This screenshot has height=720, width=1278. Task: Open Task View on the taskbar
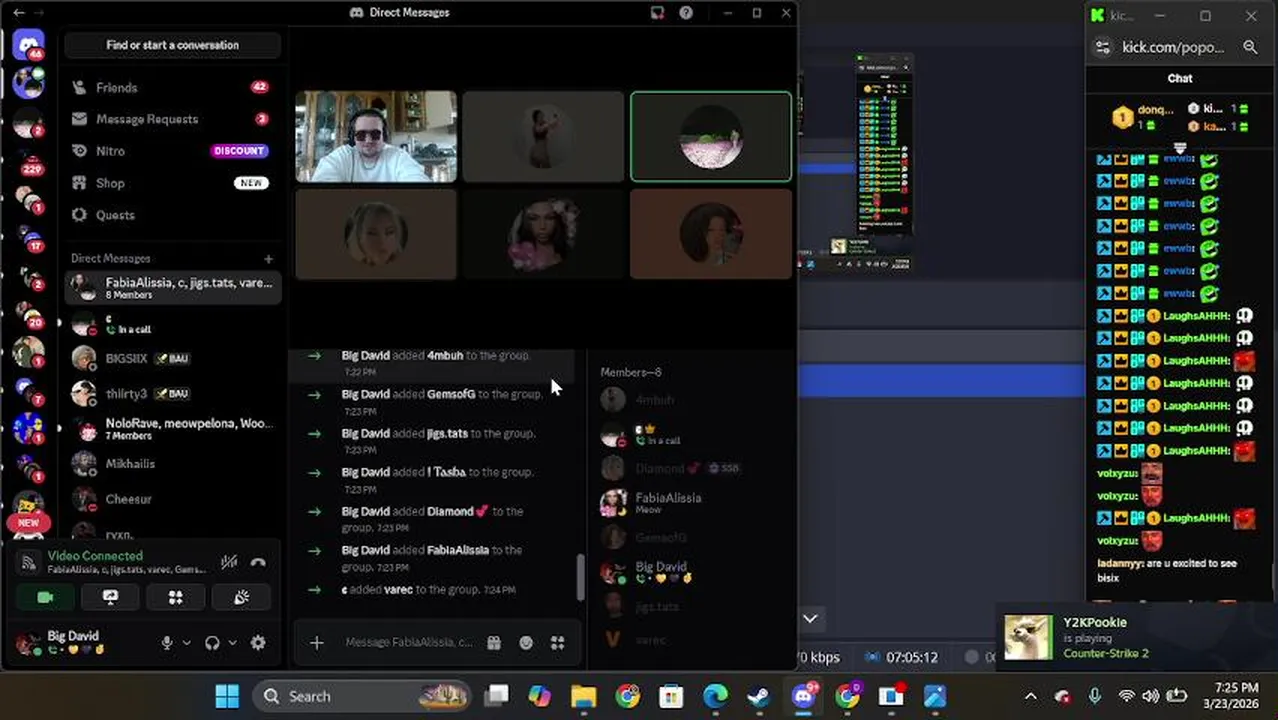pyautogui.click(x=496, y=696)
